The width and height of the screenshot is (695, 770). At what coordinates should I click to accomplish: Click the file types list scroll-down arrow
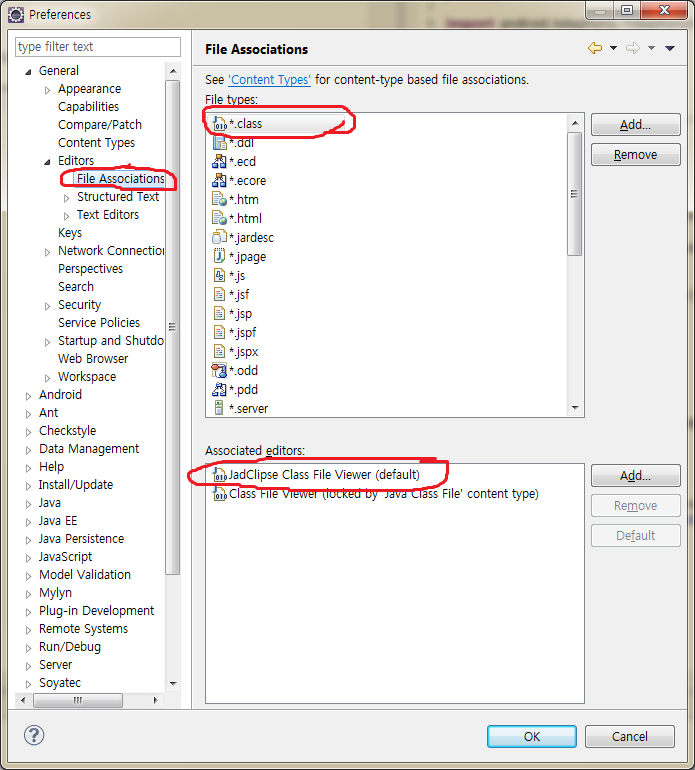coord(575,408)
